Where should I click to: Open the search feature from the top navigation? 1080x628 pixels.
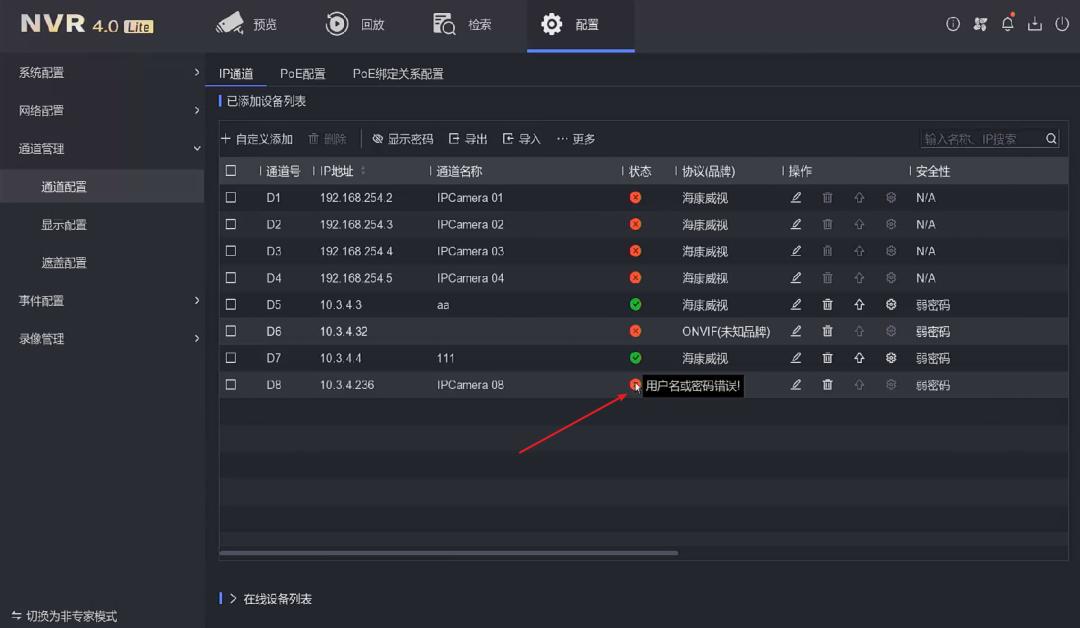pos(462,23)
